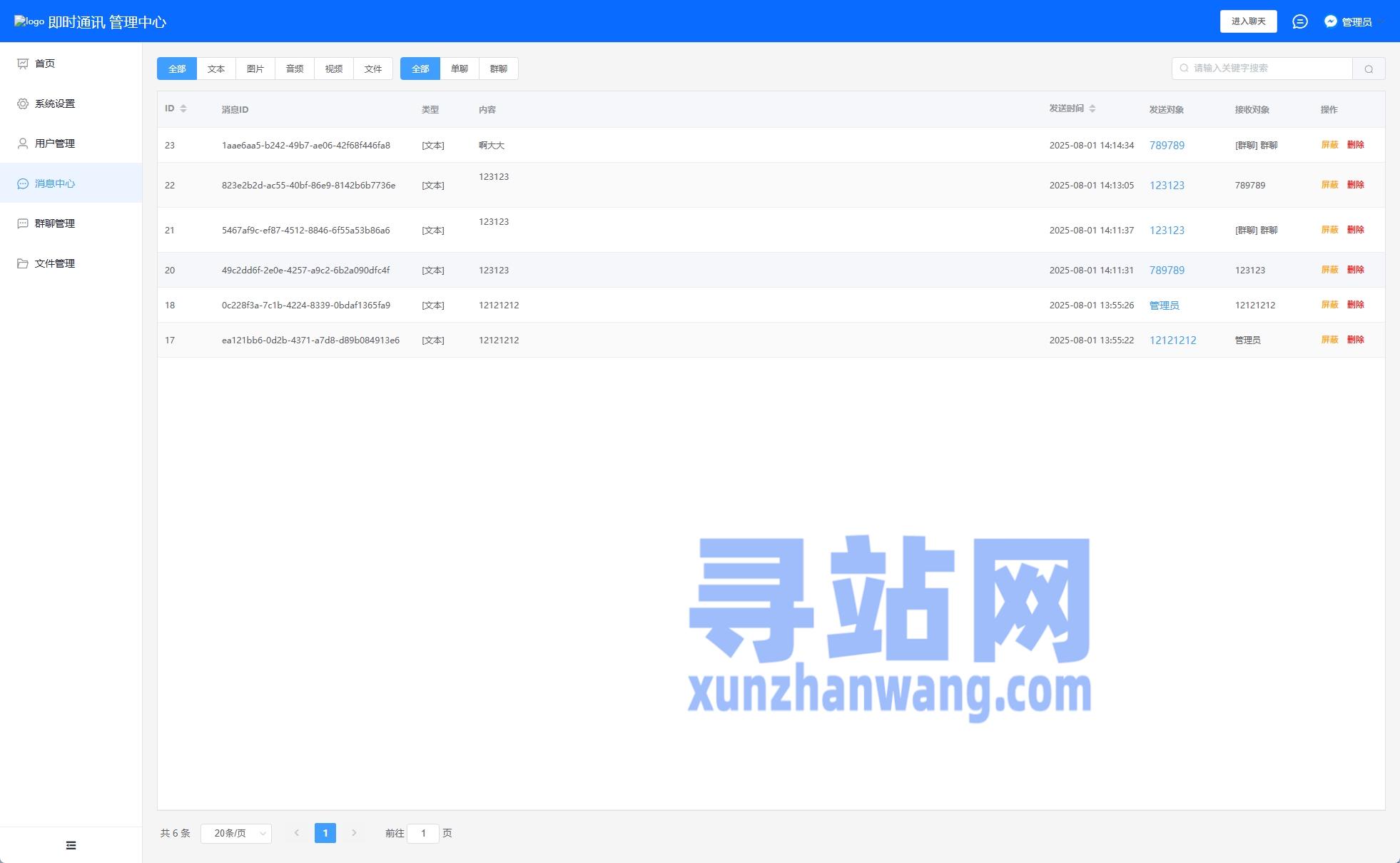Image resolution: width=1400 pixels, height=863 pixels.
Task: Click the 进入聊天 button
Action: click(1249, 21)
